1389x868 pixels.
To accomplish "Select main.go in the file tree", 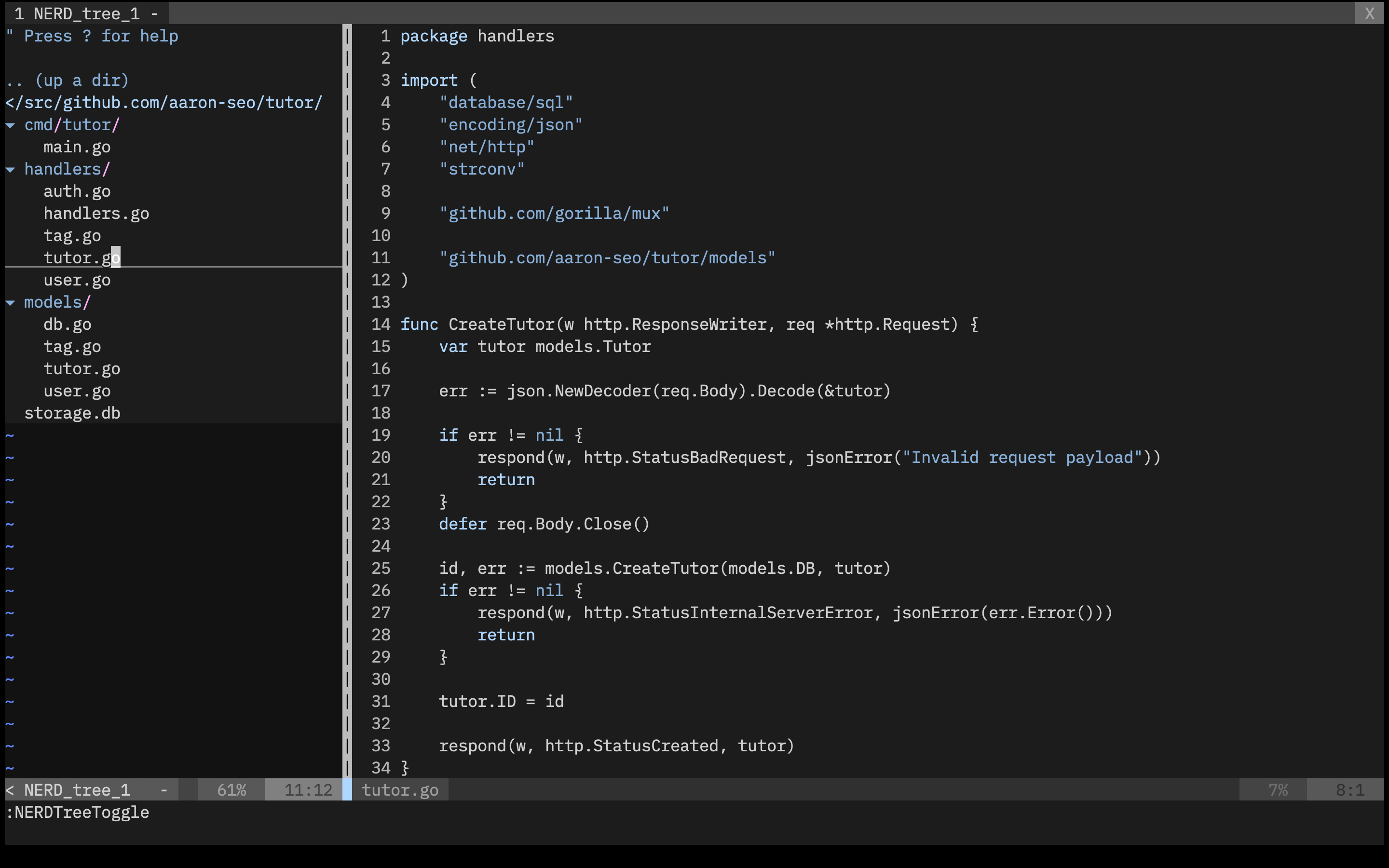I will pos(77,147).
